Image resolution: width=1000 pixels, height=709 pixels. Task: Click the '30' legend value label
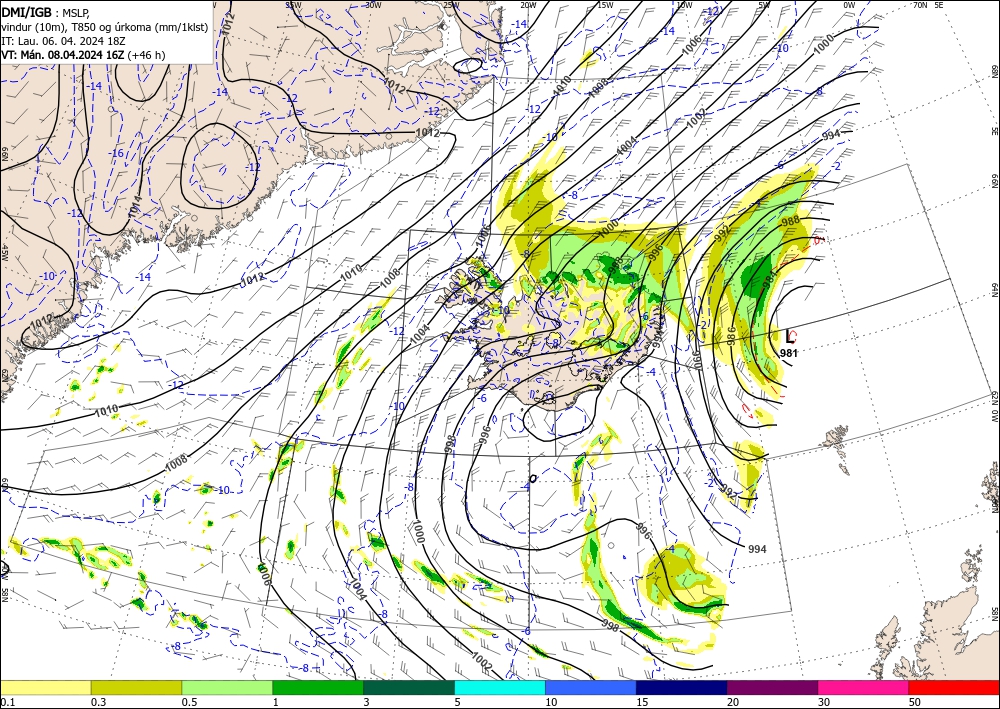[824, 702]
